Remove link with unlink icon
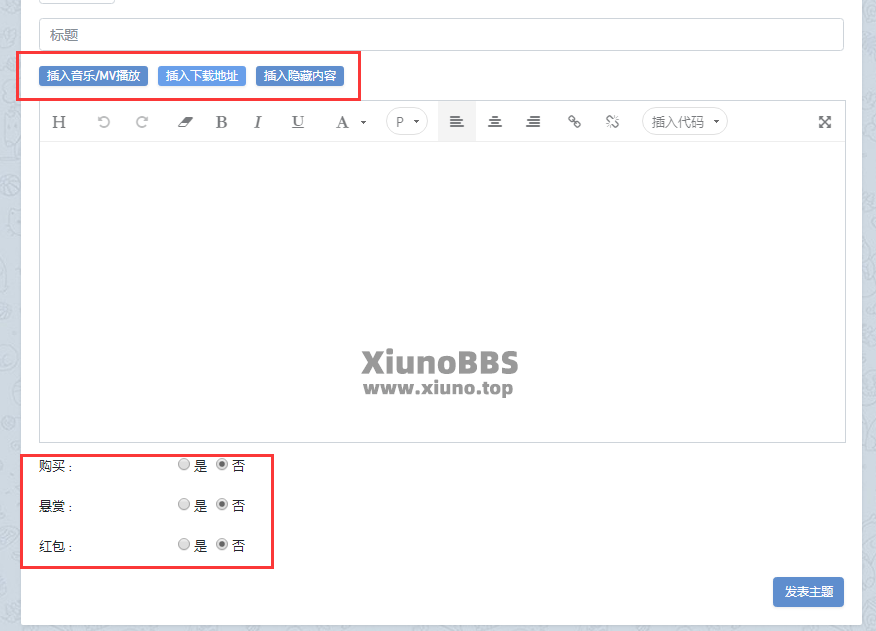The image size is (876, 631). [x=612, y=121]
